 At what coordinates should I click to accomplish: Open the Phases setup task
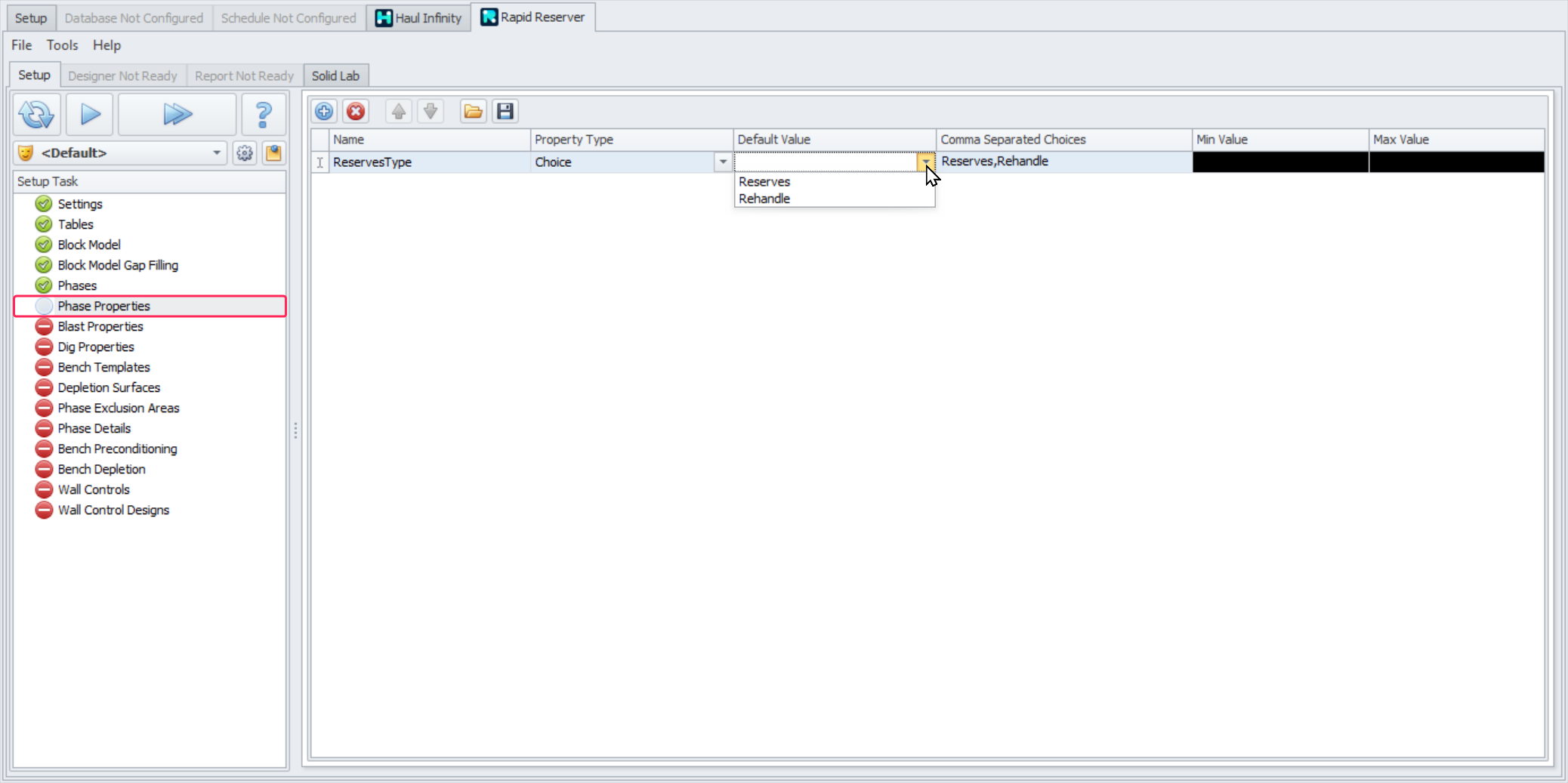tap(77, 285)
